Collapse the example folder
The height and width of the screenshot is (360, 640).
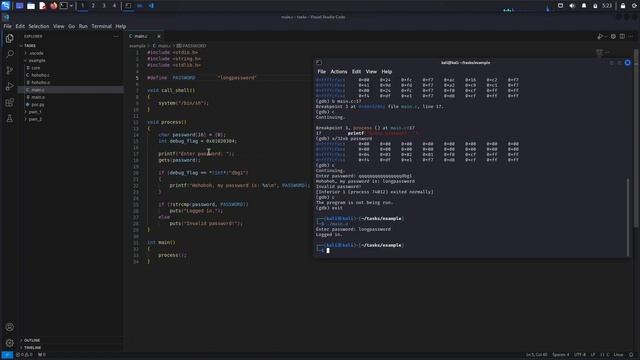point(37,60)
